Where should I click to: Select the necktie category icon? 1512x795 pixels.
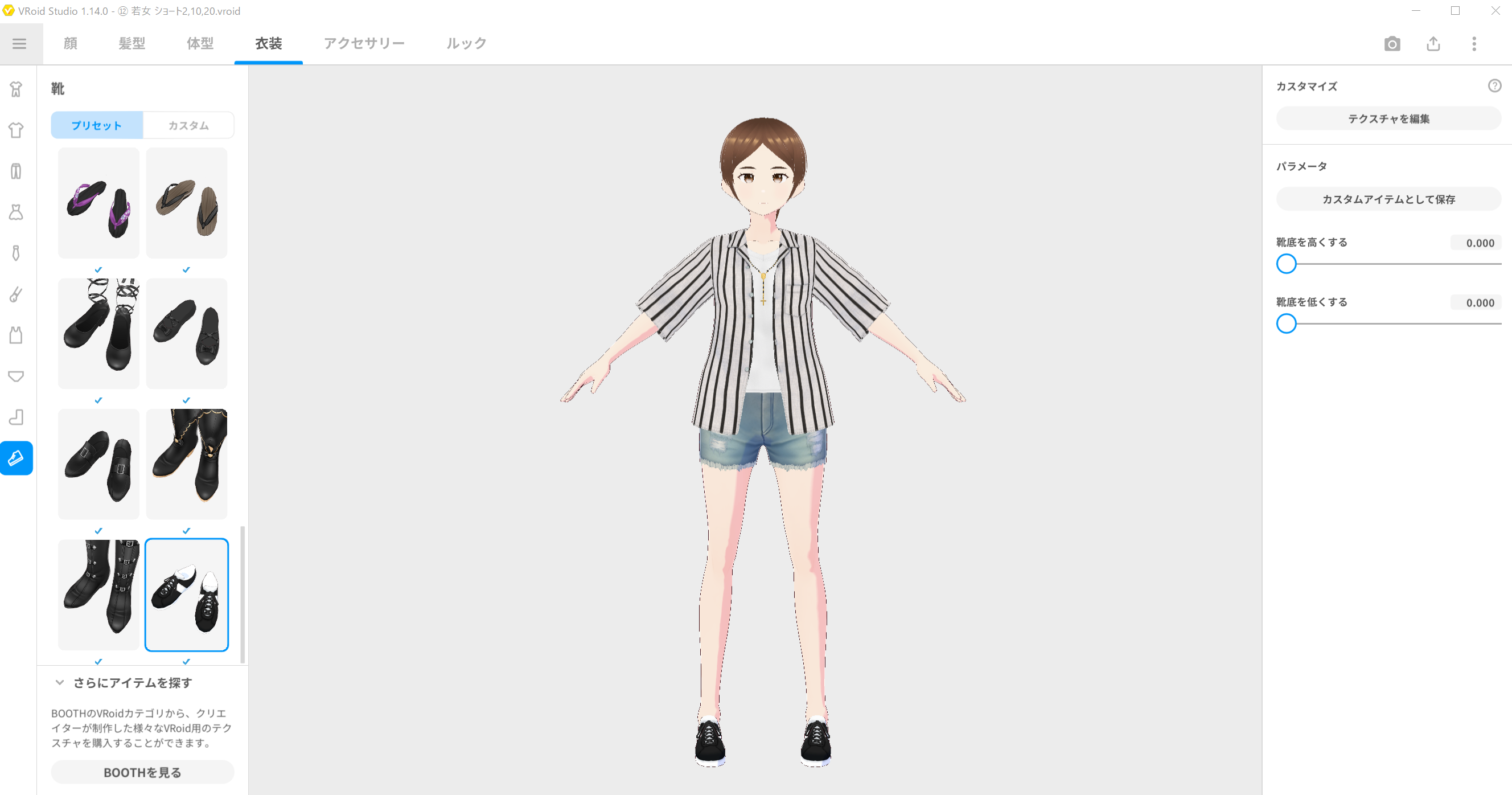click(x=16, y=253)
